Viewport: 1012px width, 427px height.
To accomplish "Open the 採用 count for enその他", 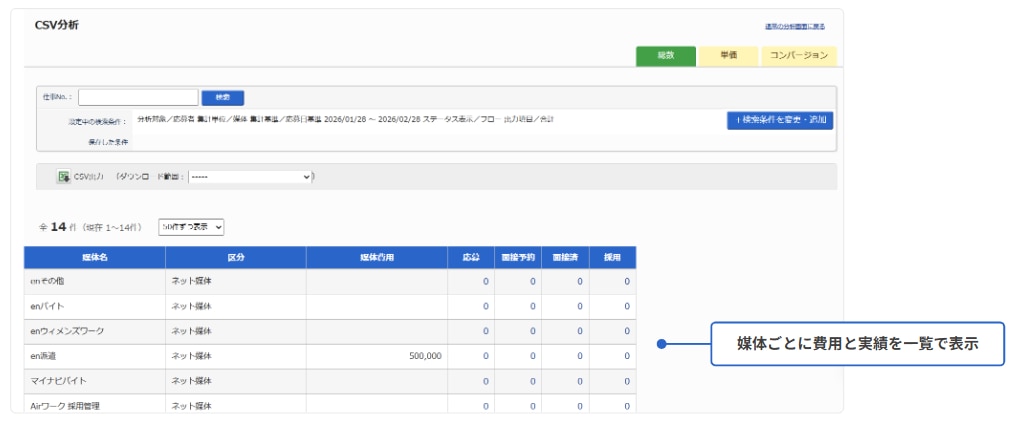I will (627, 281).
